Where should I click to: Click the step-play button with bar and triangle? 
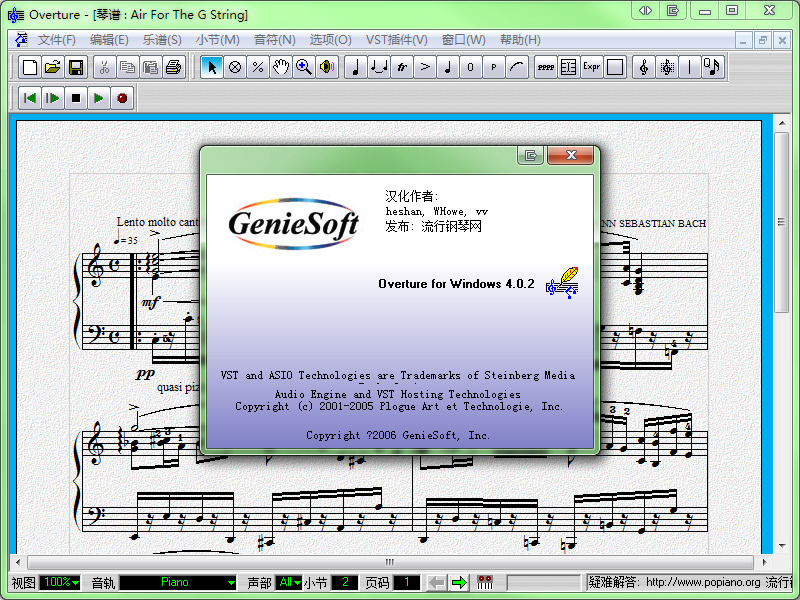click(53, 98)
